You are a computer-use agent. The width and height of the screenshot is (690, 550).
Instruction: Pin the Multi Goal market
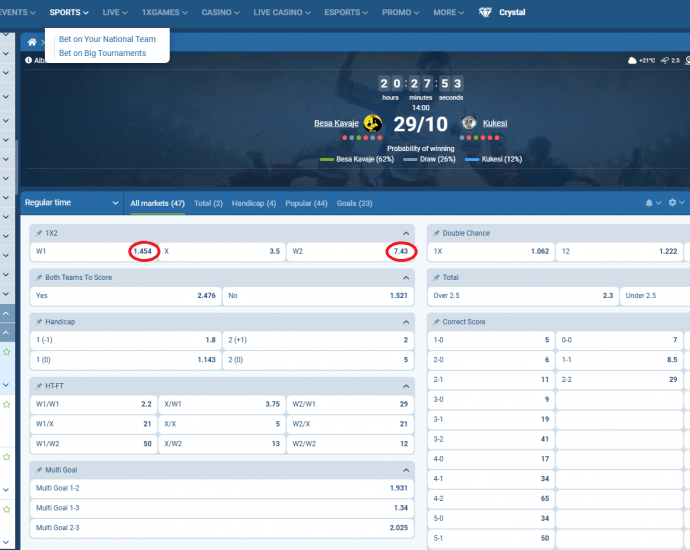[39, 470]
